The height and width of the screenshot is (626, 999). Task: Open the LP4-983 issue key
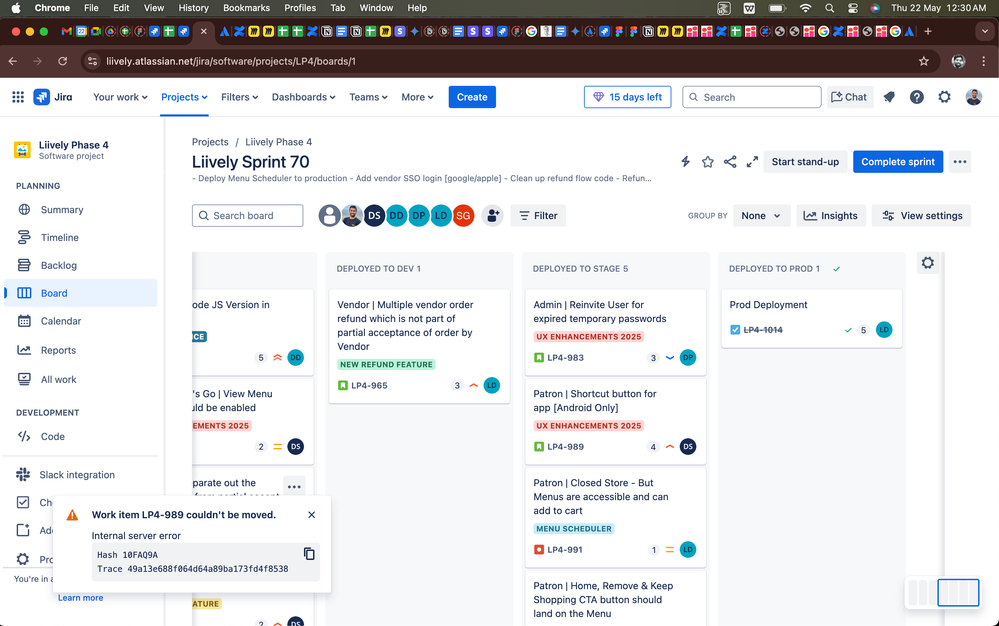coord(566,357)
